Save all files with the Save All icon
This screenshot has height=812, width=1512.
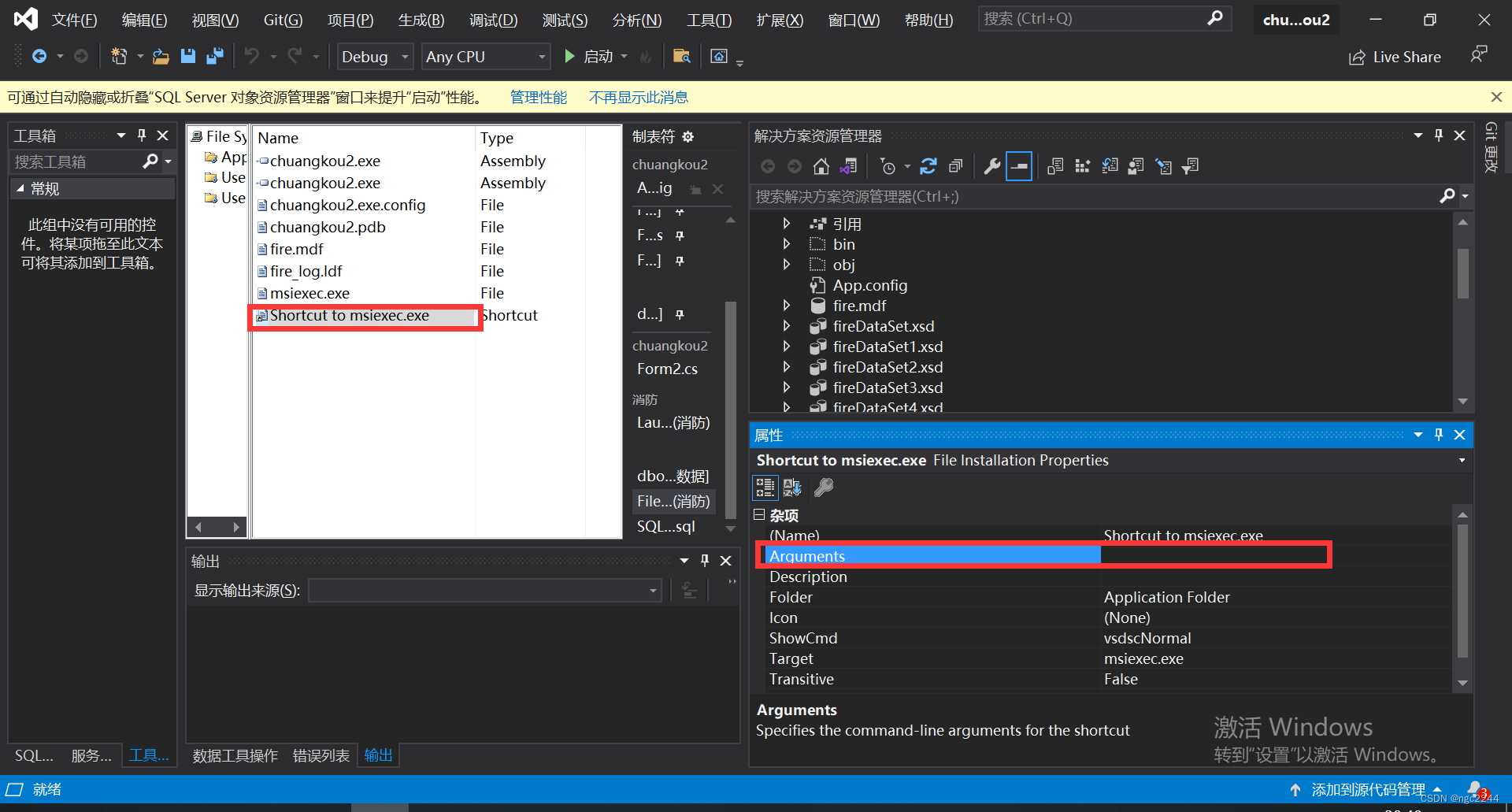pyautogui.click(x=213, y=56)
